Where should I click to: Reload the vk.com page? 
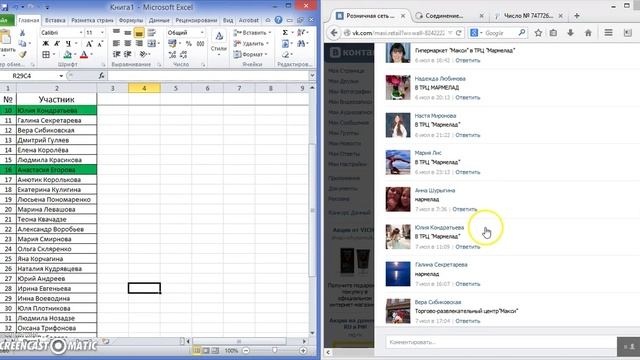coord(459,33)
